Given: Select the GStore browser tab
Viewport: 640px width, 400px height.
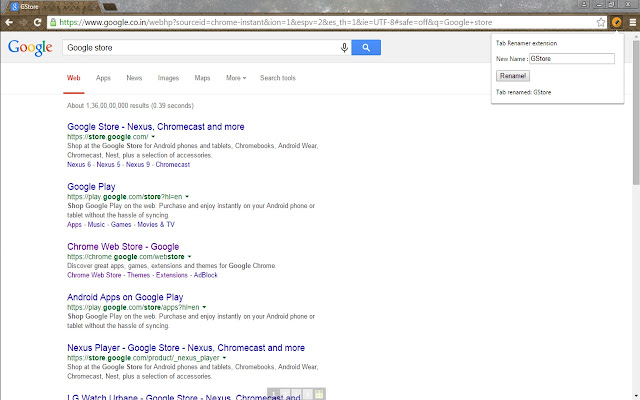Looking at the screenshot, I should click(x=51, y=7).
